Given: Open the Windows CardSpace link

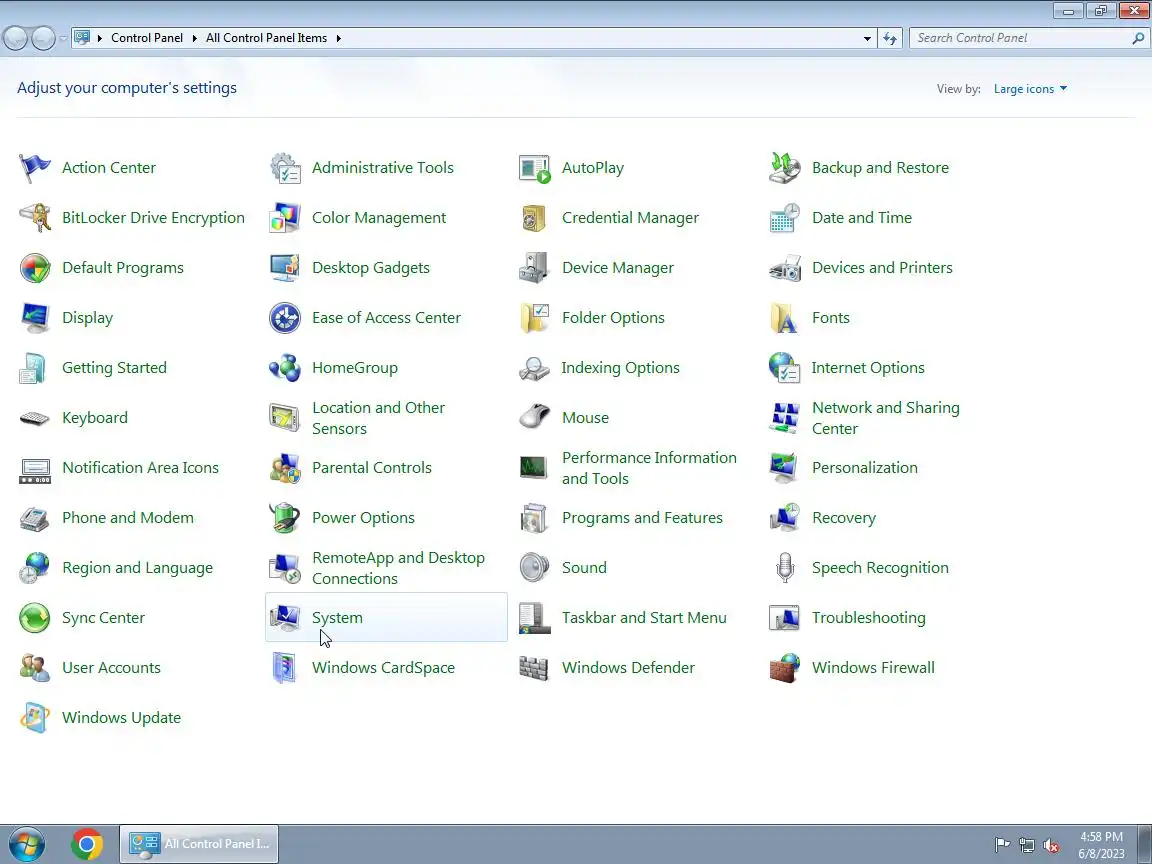Looking at the screenshot, I should (384, 668).
